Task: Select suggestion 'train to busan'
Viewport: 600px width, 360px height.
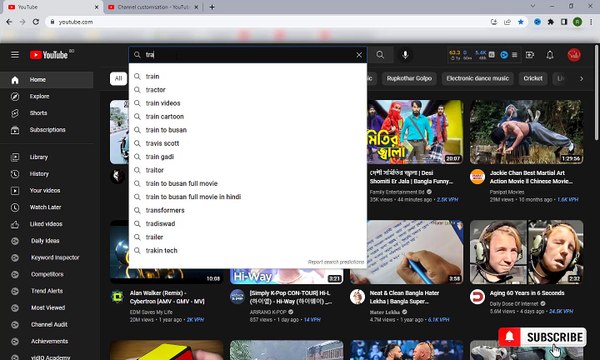Action: tap(248, 130)
